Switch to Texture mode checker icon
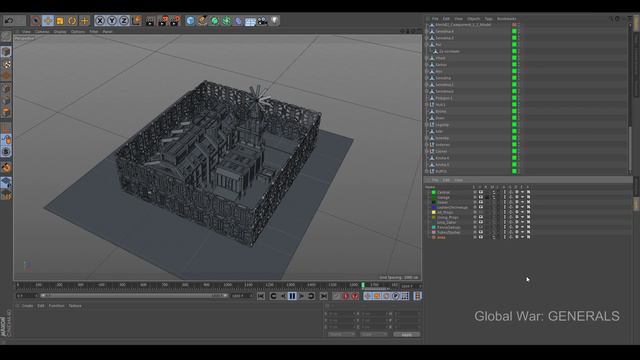The height and width of the screenshot is (360, 640). click(x=6, y=64)
